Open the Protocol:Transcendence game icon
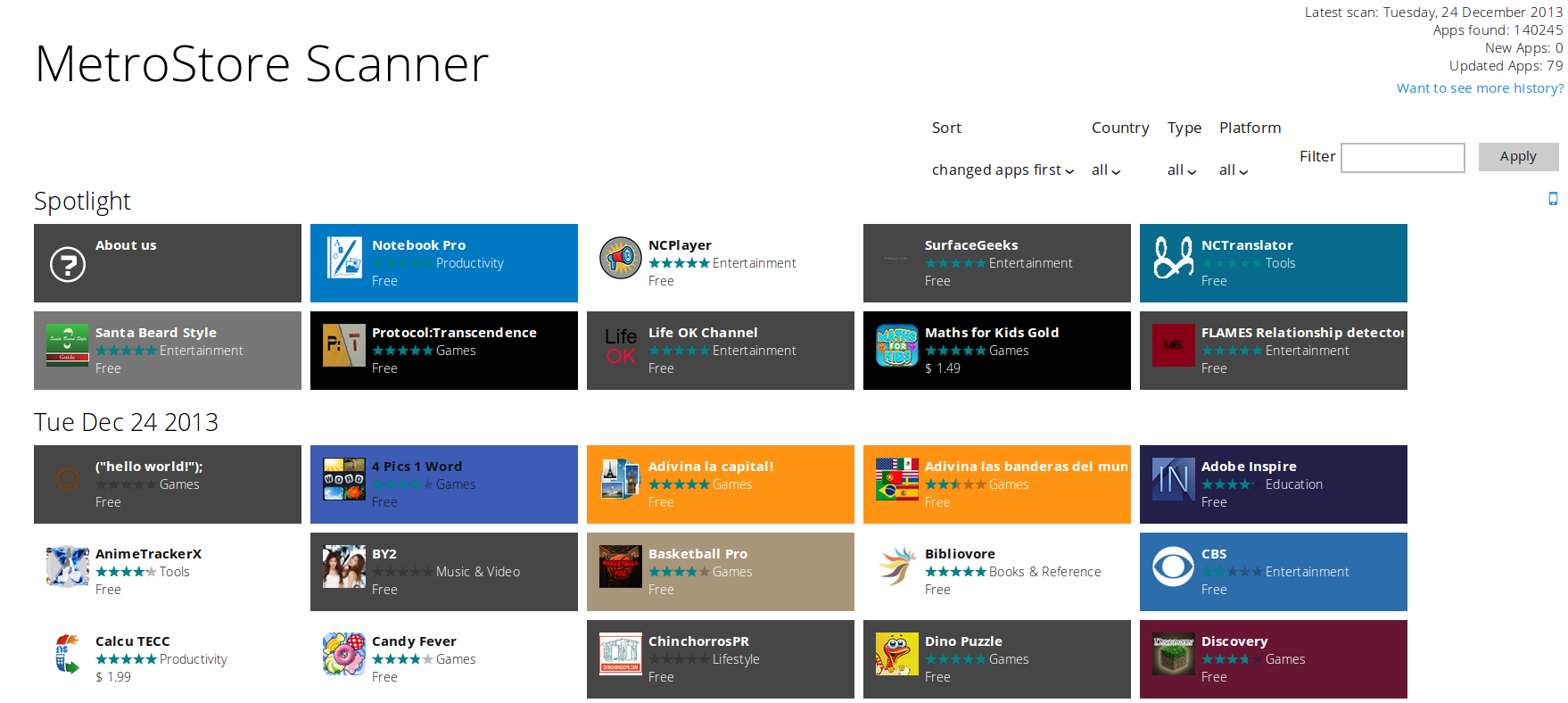The width and height of the screenshot is (1568, 703). (x=344, y=345)
